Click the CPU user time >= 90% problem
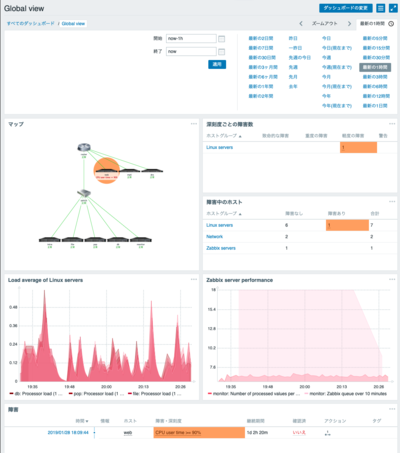 (199, 433)
